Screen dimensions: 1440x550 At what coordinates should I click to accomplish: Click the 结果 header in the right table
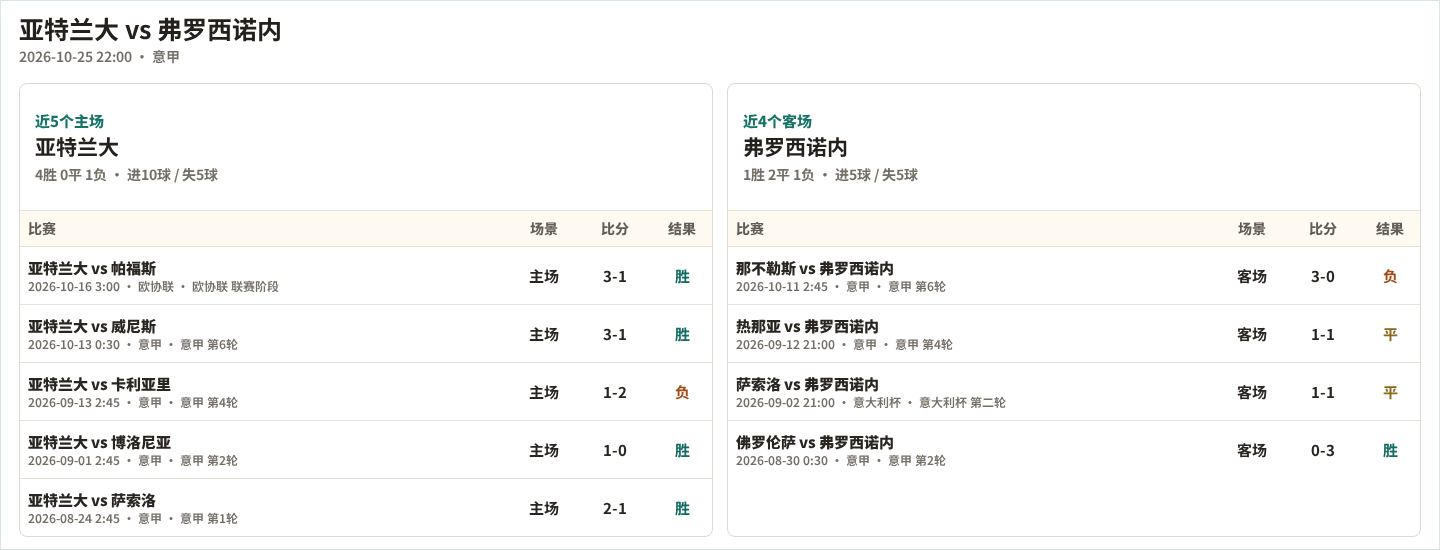click(x=1390, y=229)
